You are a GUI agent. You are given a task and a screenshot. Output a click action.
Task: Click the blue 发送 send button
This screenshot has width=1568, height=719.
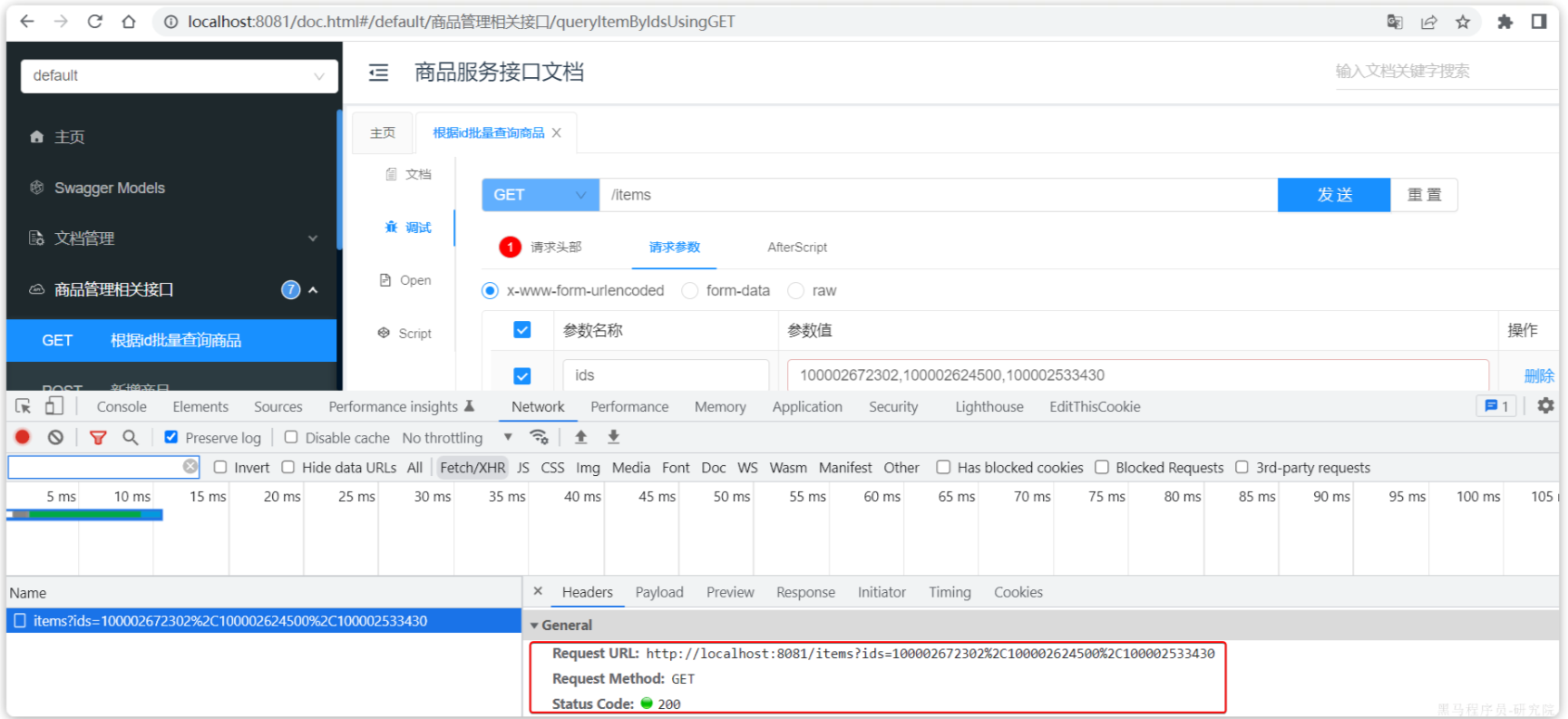pos(1334,195)
